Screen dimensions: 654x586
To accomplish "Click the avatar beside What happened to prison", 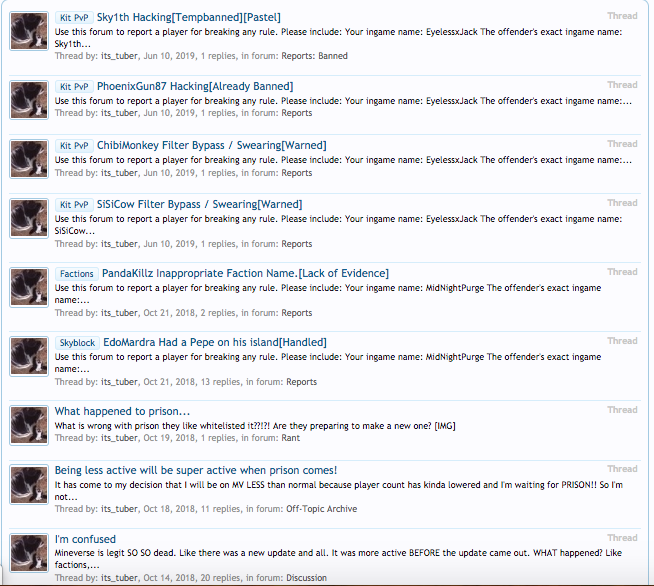I will (29, 425).
